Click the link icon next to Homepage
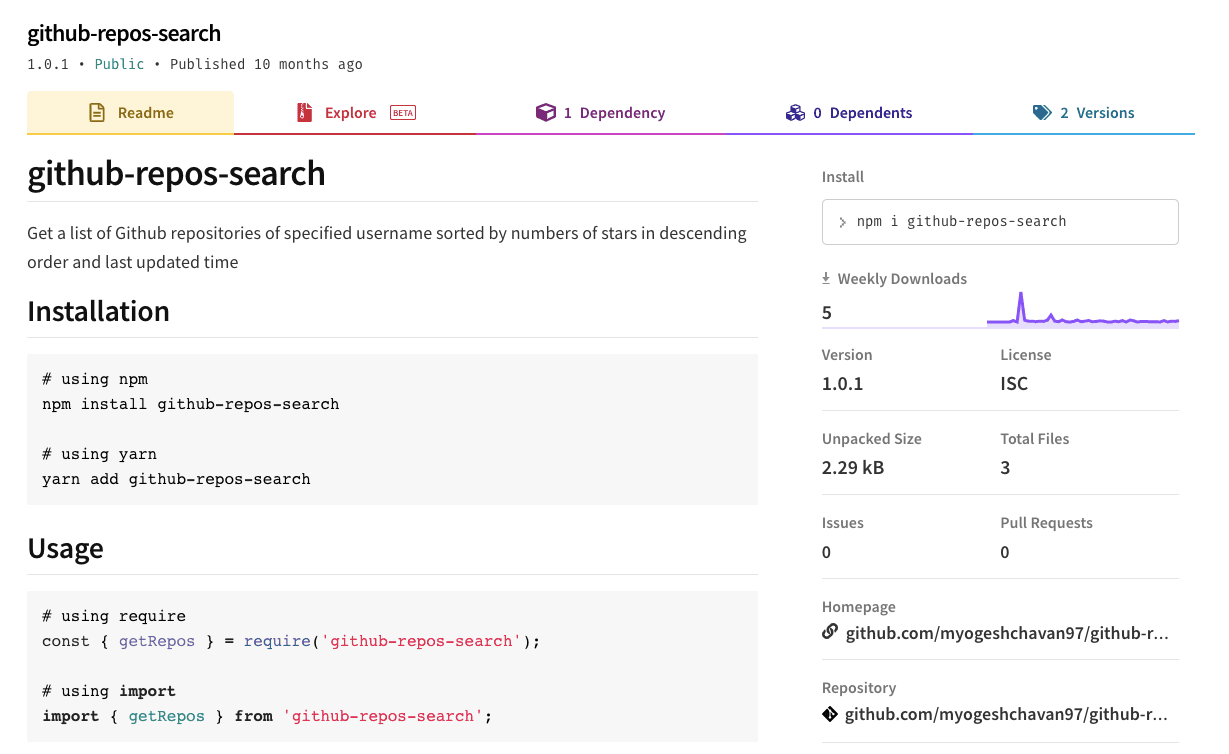This screenshot has width=1229, height=754. point(828,631)
